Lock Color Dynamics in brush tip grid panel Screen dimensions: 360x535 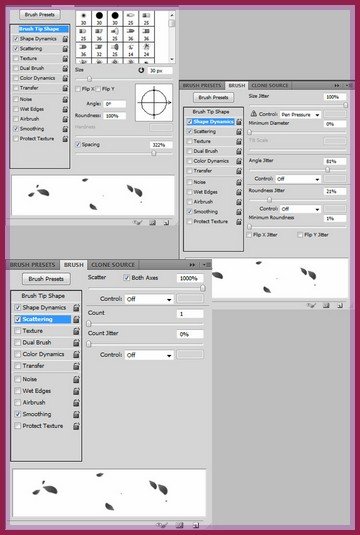65,78
